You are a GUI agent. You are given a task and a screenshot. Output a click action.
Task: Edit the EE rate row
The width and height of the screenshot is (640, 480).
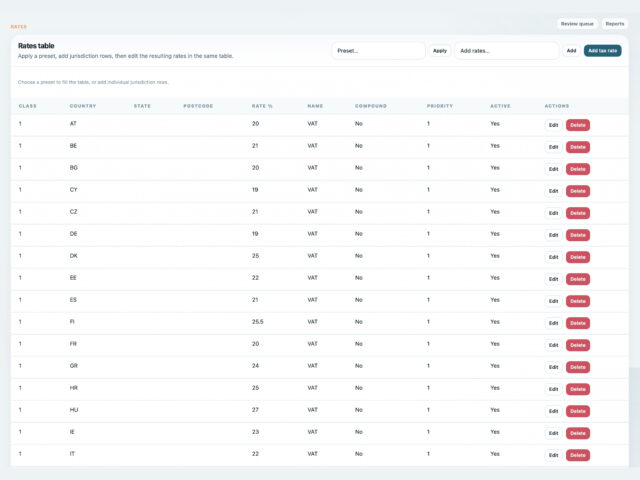tap(553, 279)
